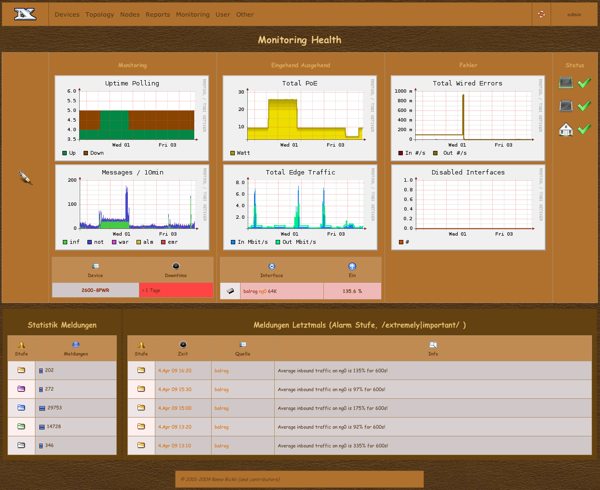Click green checkmark beside house icon
Image resolution: width=600 pixels, height=490 pixels.
pos(584,129)
